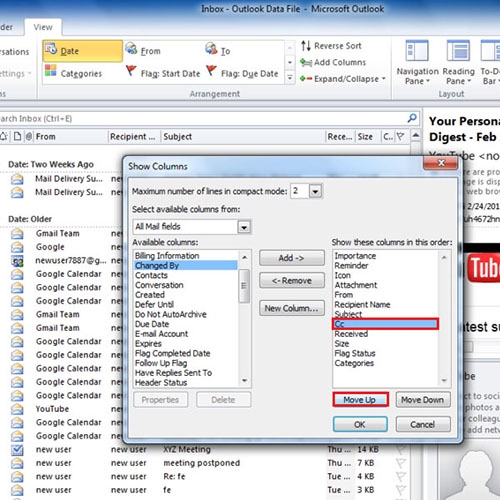500x500 pixels.
Task: Click the Reverse Sort icon
Action: pos(306,46)
